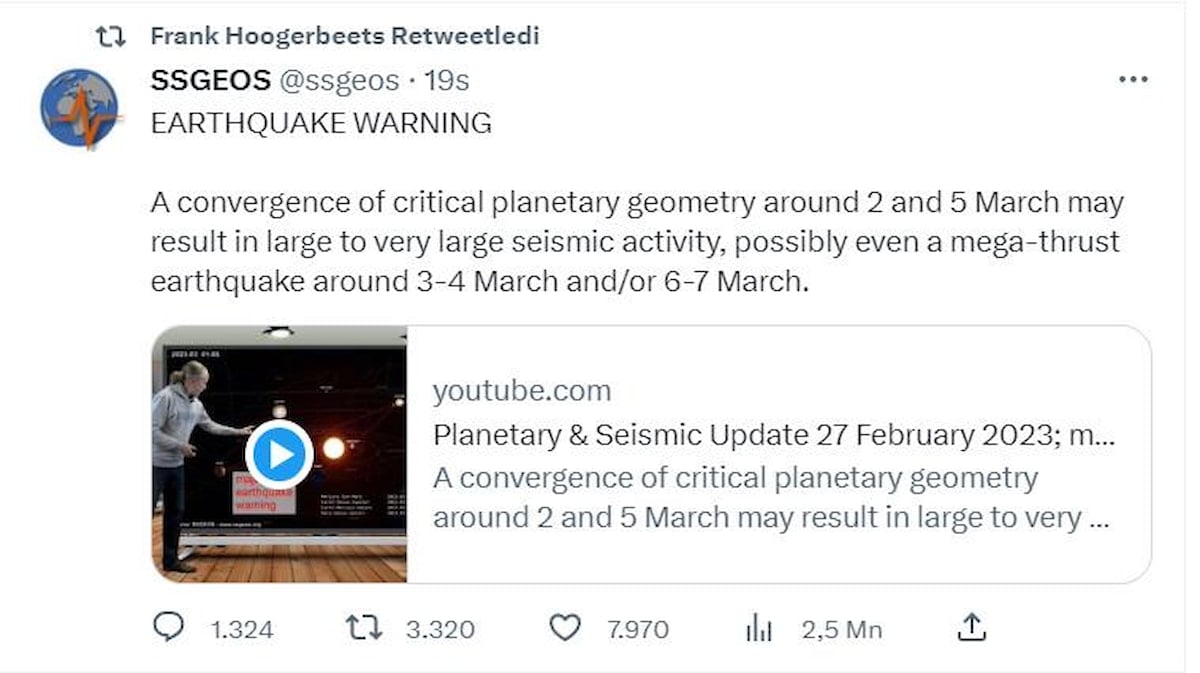Screen dimensions: 1200x673
Task: Open the three-dot more options menu
Action: [1132, 80]
